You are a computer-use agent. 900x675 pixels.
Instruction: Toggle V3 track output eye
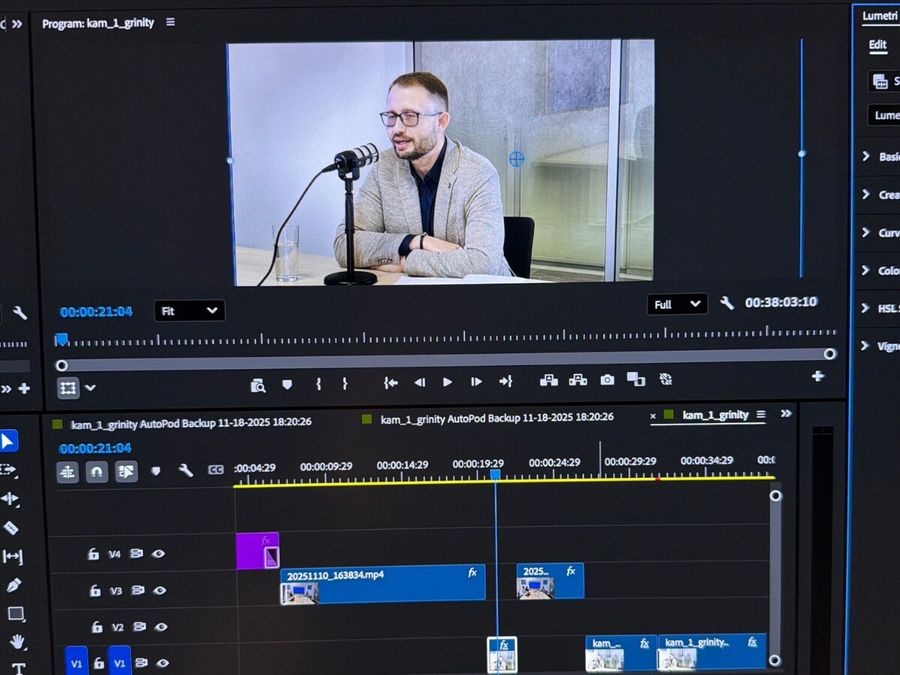pyautogui.click(x=160, y=590)
